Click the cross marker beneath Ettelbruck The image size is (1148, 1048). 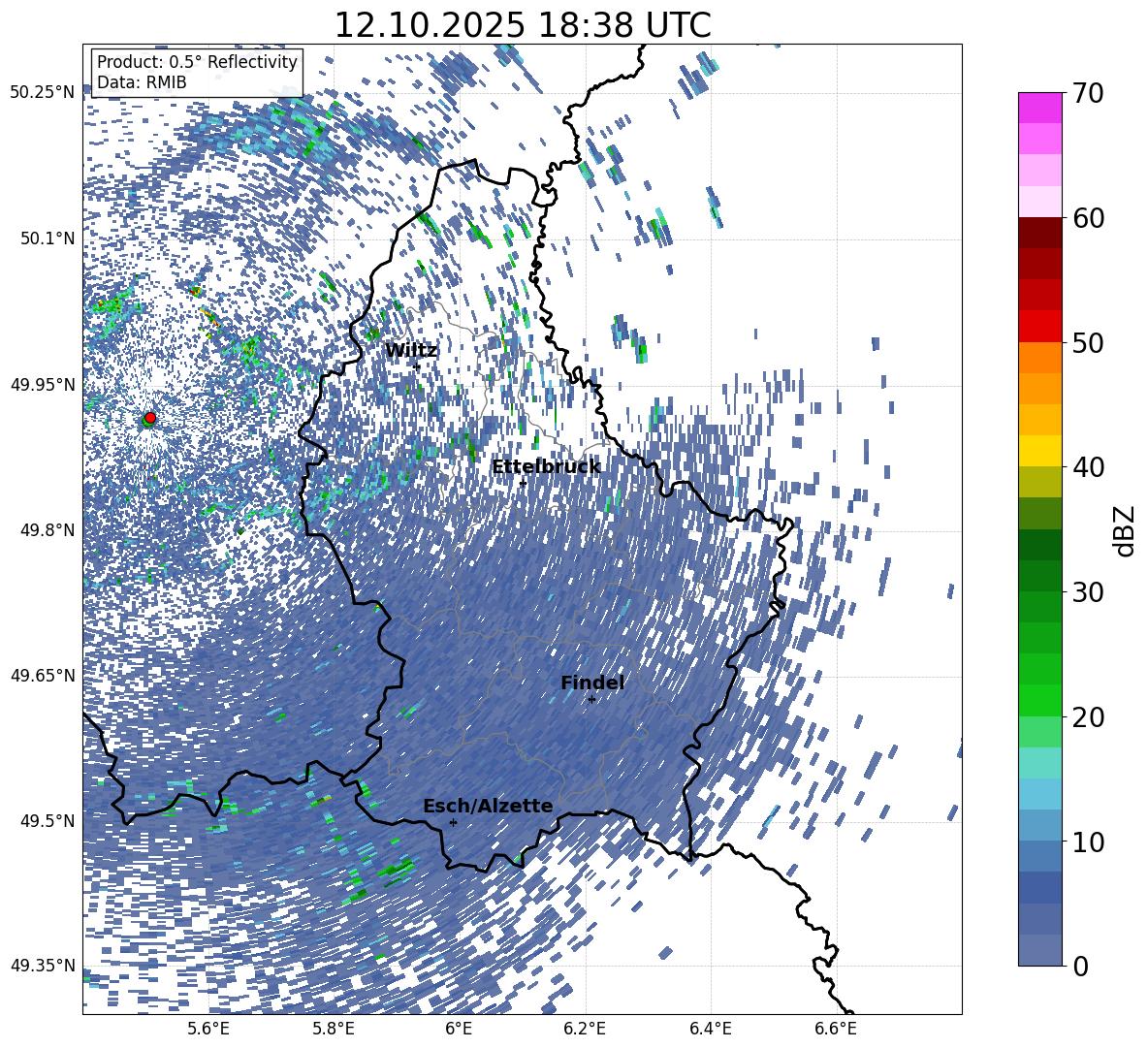point(523,483)
